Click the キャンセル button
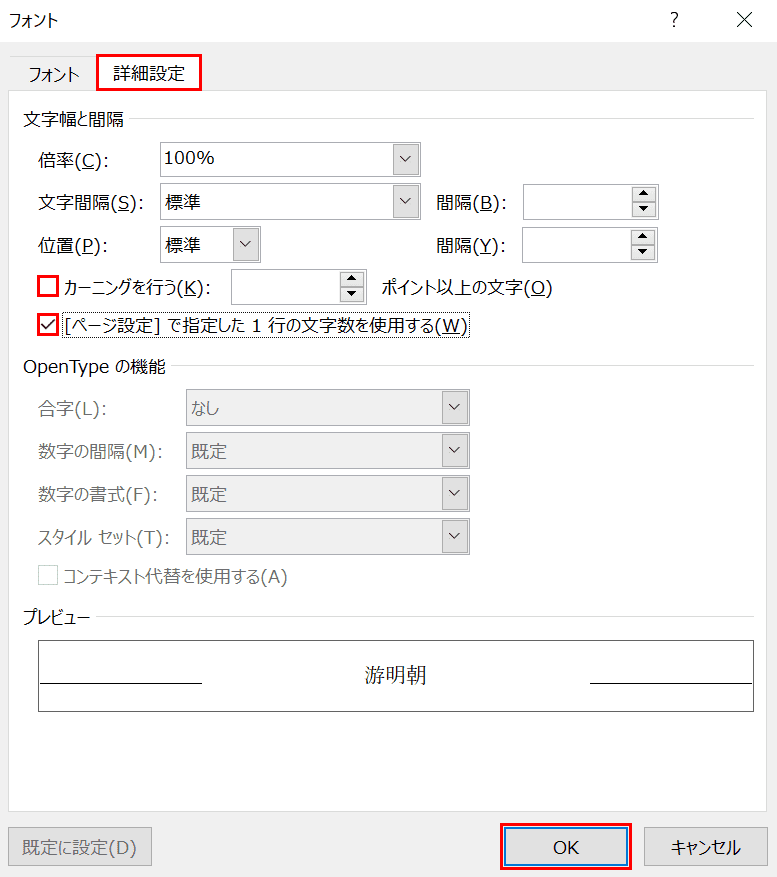 pos(705,847)
